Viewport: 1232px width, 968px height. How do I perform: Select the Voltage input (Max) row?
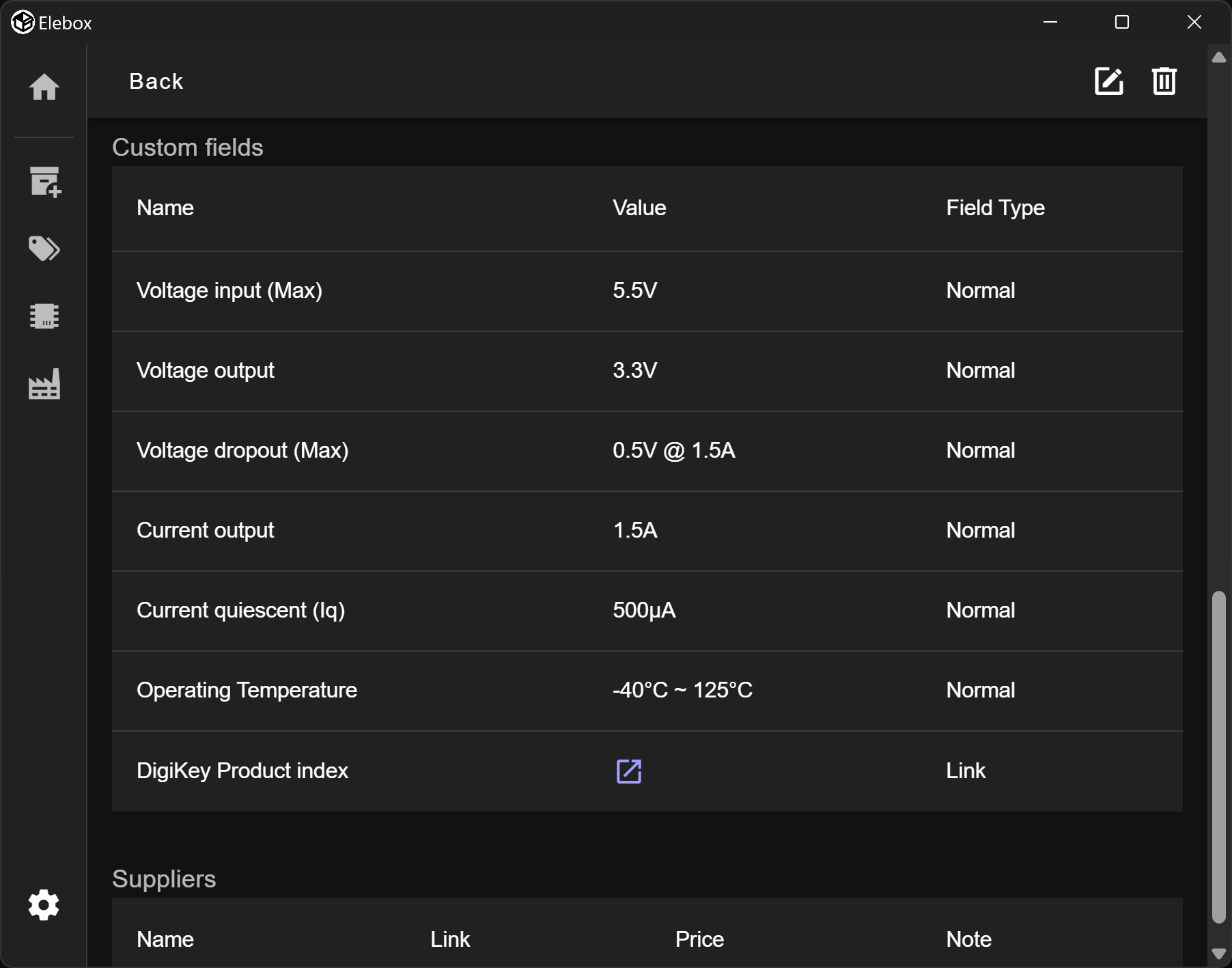click(x=229, y=290)
